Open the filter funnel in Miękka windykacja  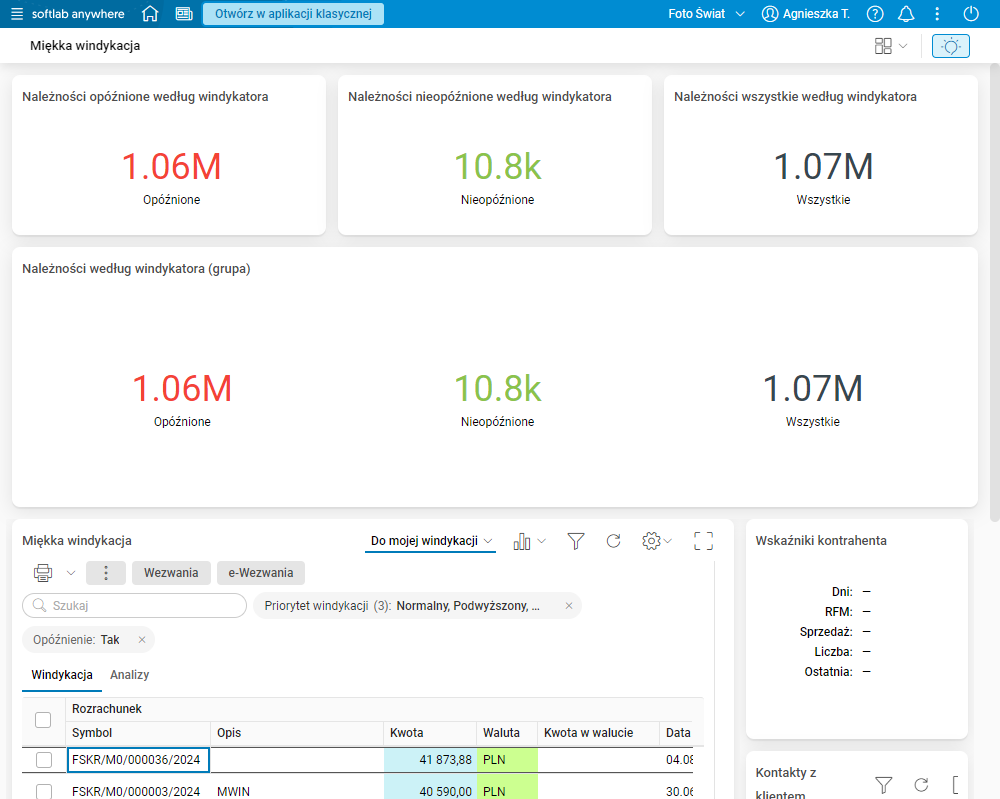pos(575,541)
